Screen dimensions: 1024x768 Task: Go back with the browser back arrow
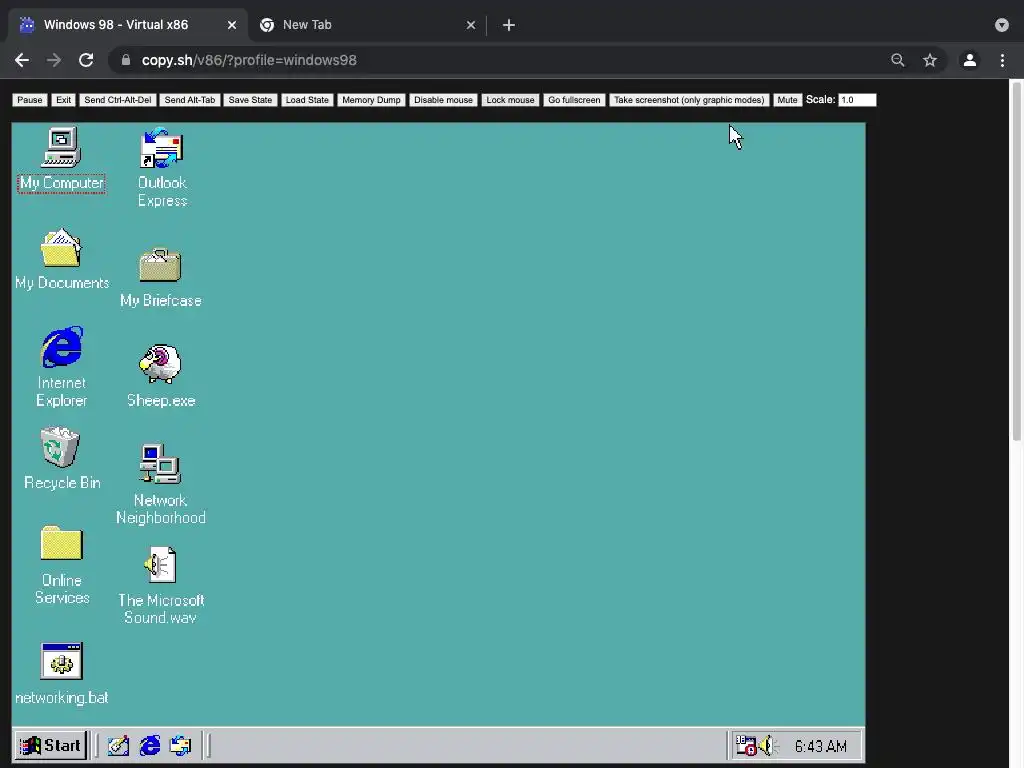click(22, 60)
